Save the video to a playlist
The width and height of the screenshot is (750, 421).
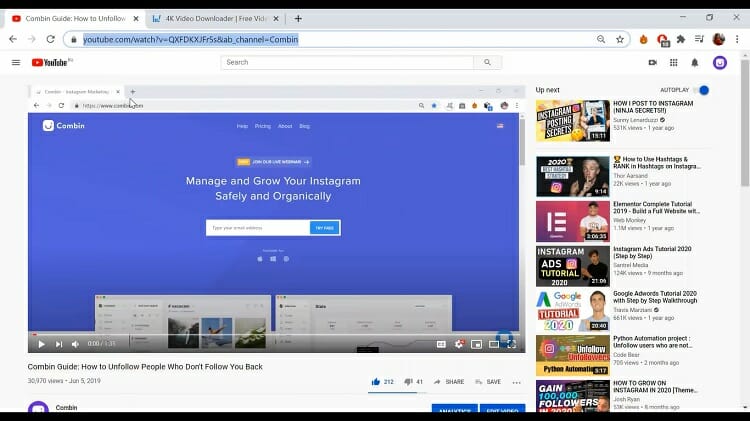(x=488, y=382)
